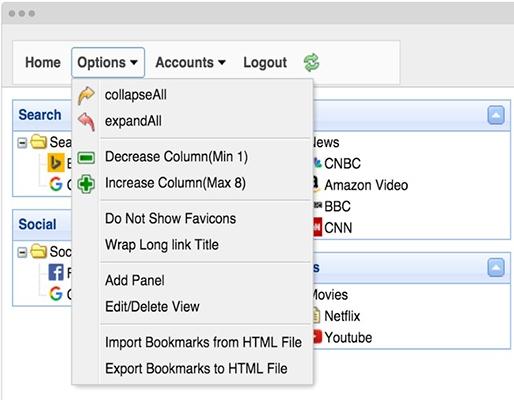Click the red expandAll arrow icon

[86, 121]
